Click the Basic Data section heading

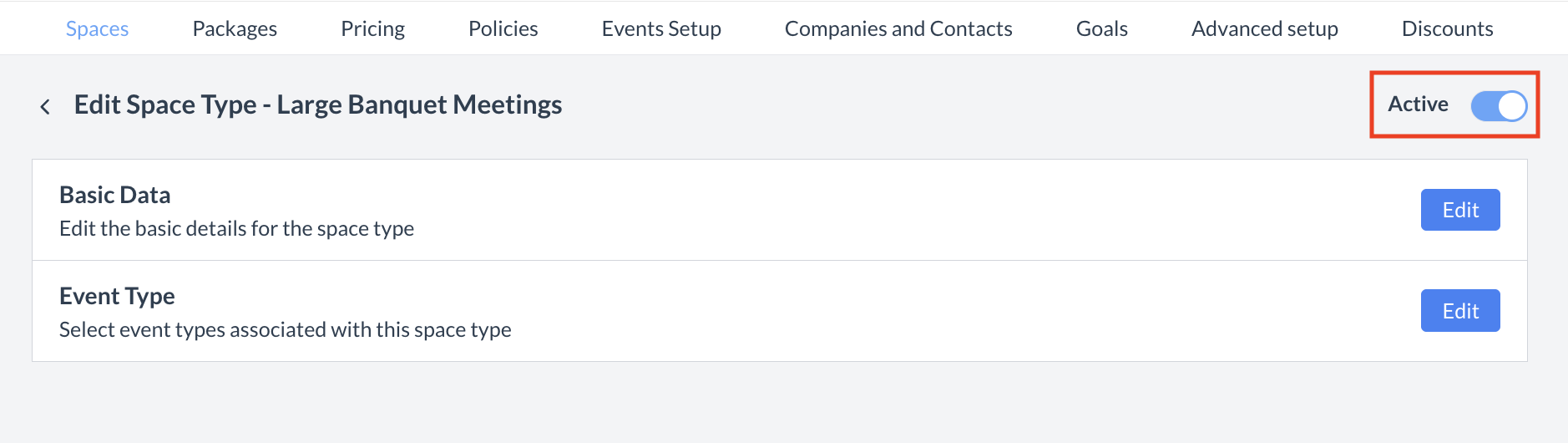pos(115,195)
